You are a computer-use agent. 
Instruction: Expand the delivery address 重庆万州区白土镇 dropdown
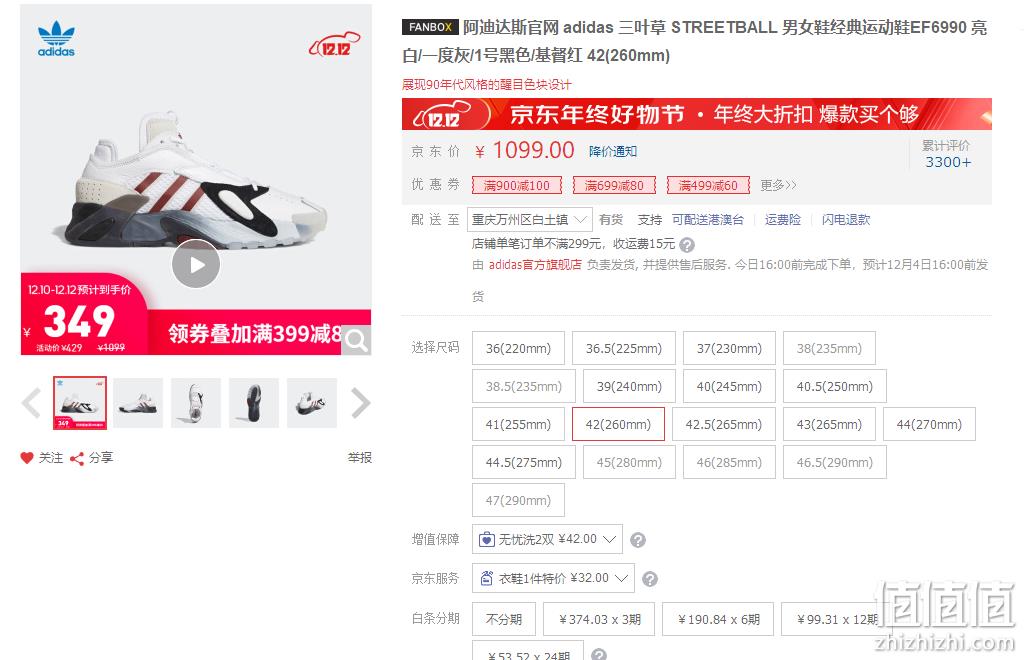(530, 219)
